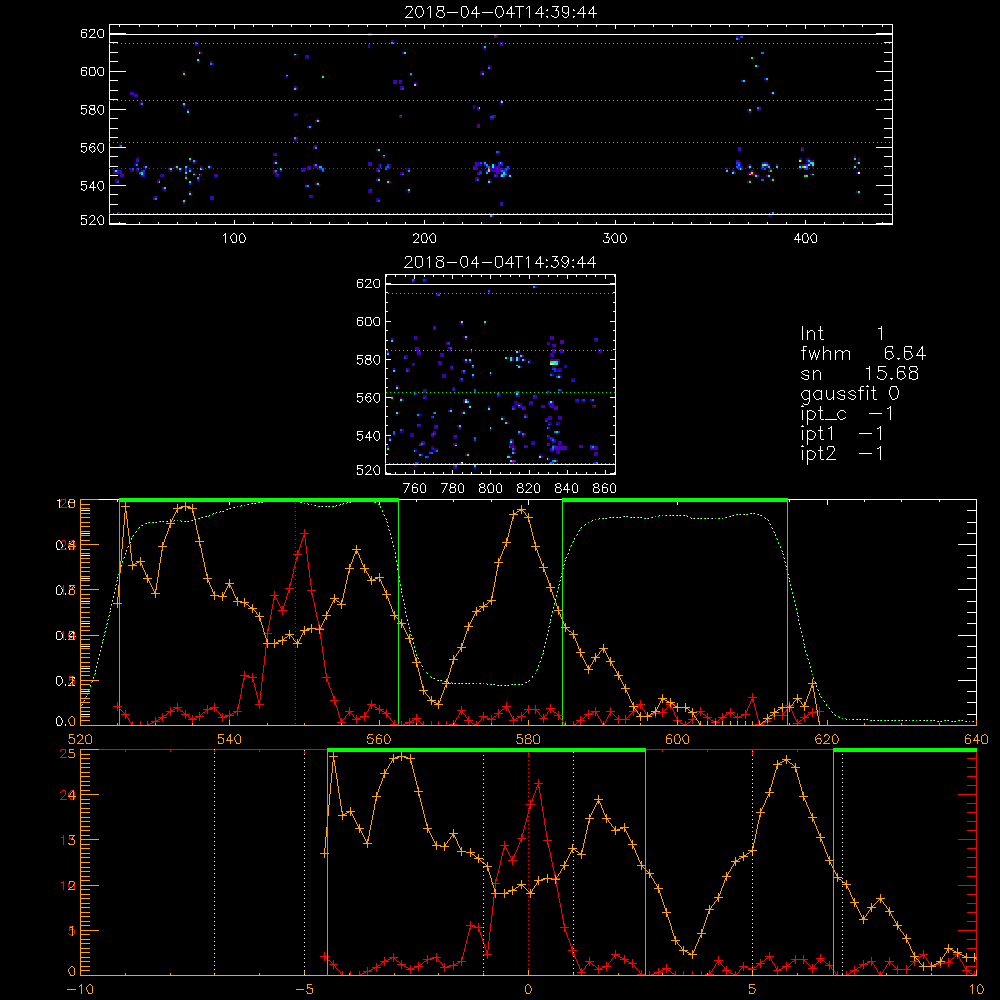Click y-axis tick label 600 on top plot
This screenshot has height=1000, width=1000.
click(92, 71)
